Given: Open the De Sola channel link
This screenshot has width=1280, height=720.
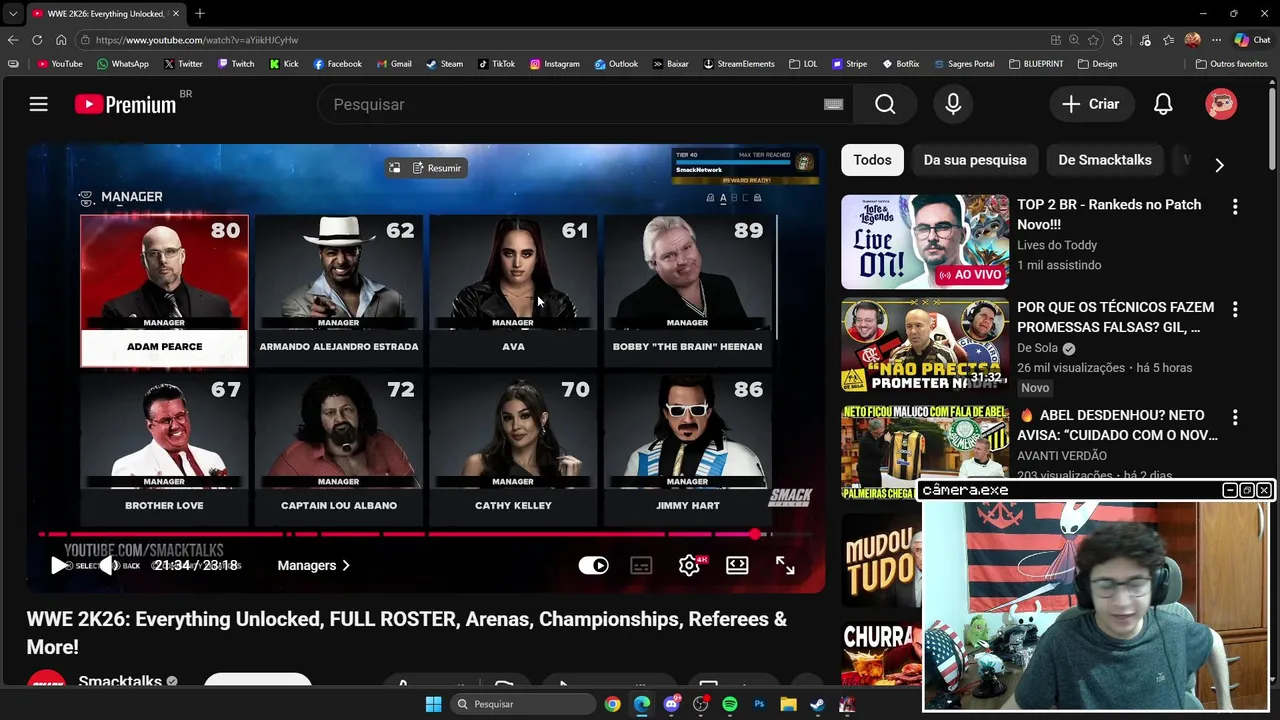Looking at the screenshot, I should pos(1037,348).
